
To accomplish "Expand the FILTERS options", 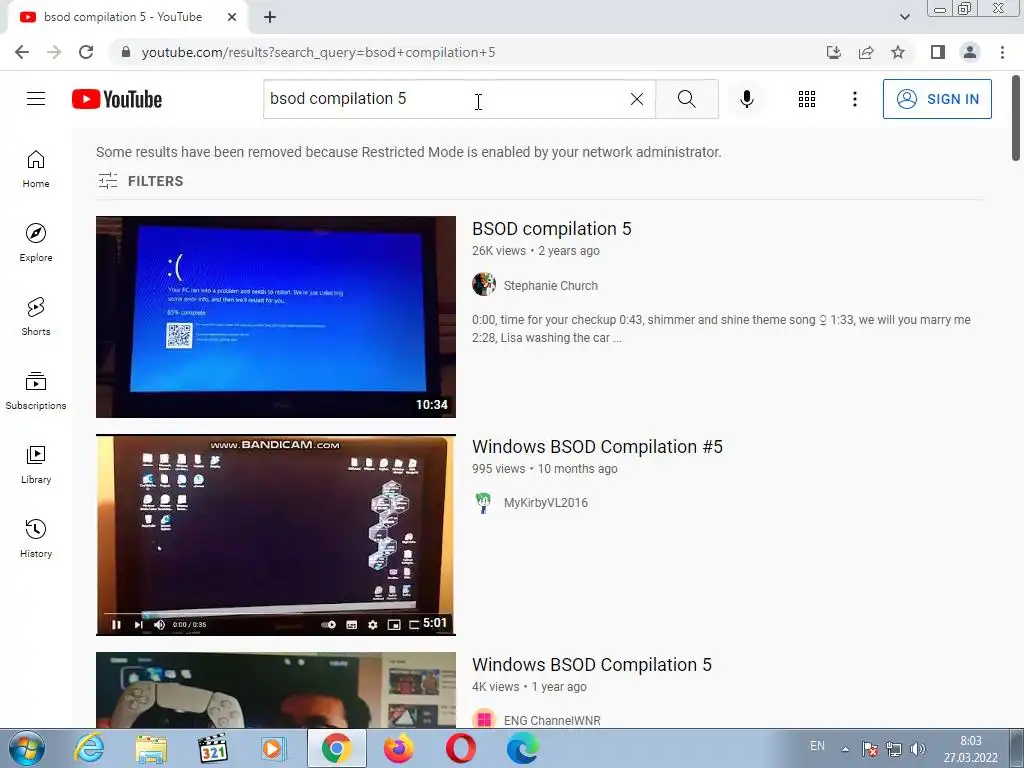I will (x=140, y=181).
